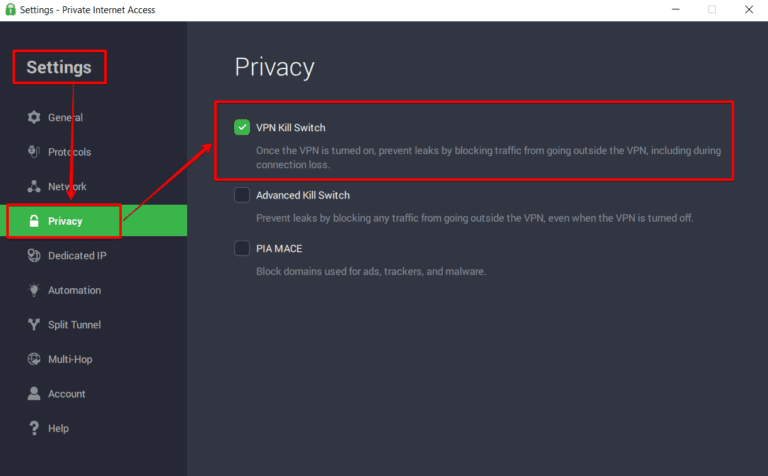The width and height of the screenshot is (768, 476).
Task: Select the Split Tunnel label
Action: pos(74,325)
